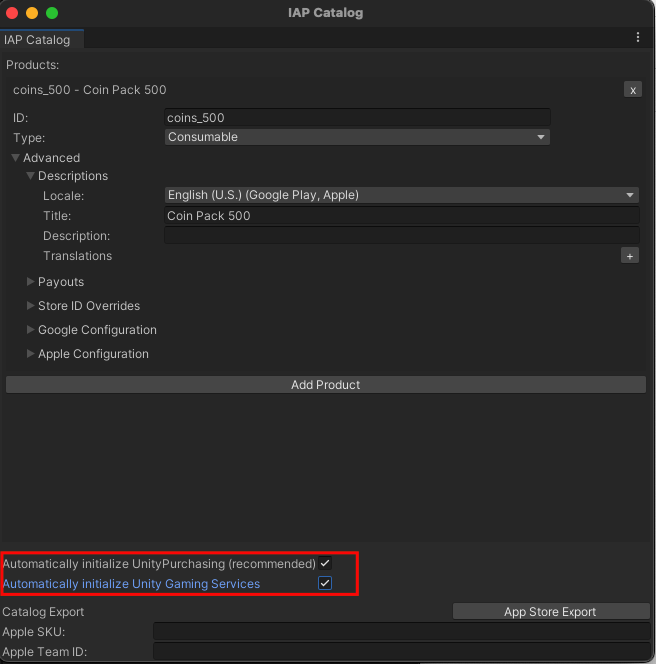Open the product Type dropdown
Viewport: 656px width, 664px height.
click(x=357, y=137)
